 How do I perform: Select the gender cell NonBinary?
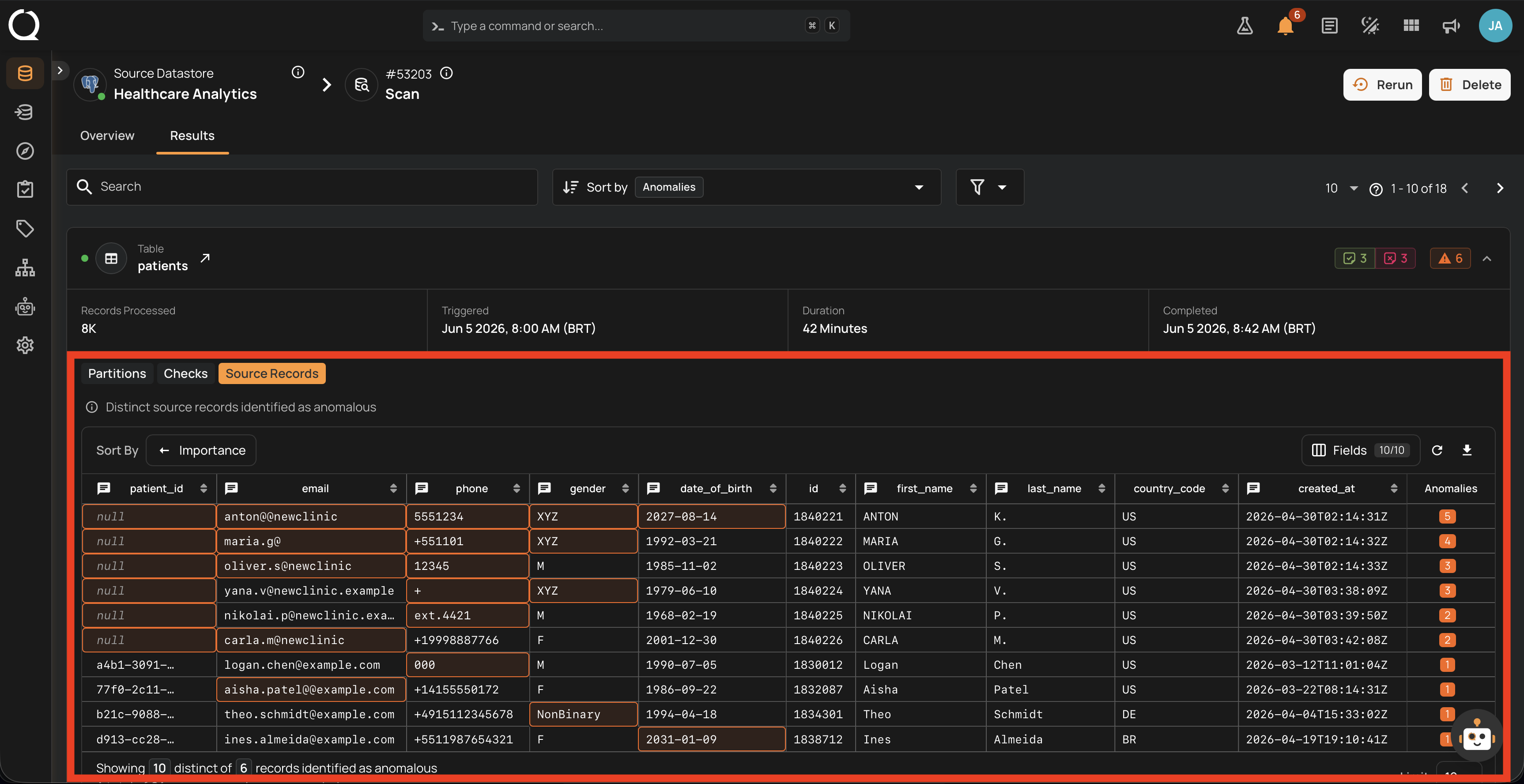click(583, 714)
